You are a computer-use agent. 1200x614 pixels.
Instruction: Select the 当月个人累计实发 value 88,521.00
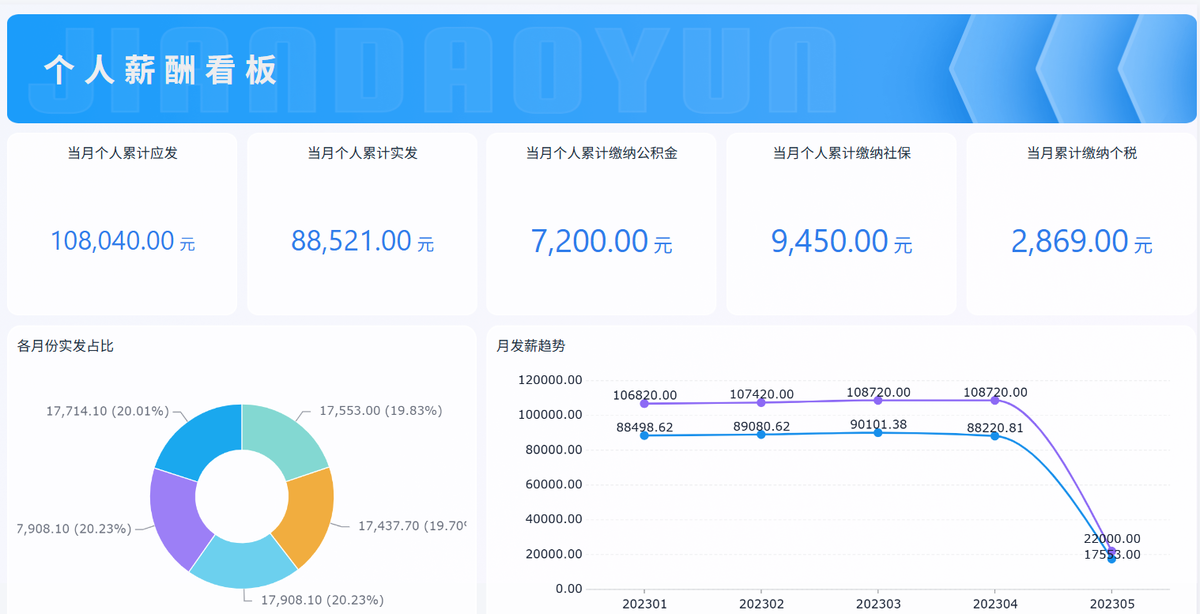pos(351,241)
